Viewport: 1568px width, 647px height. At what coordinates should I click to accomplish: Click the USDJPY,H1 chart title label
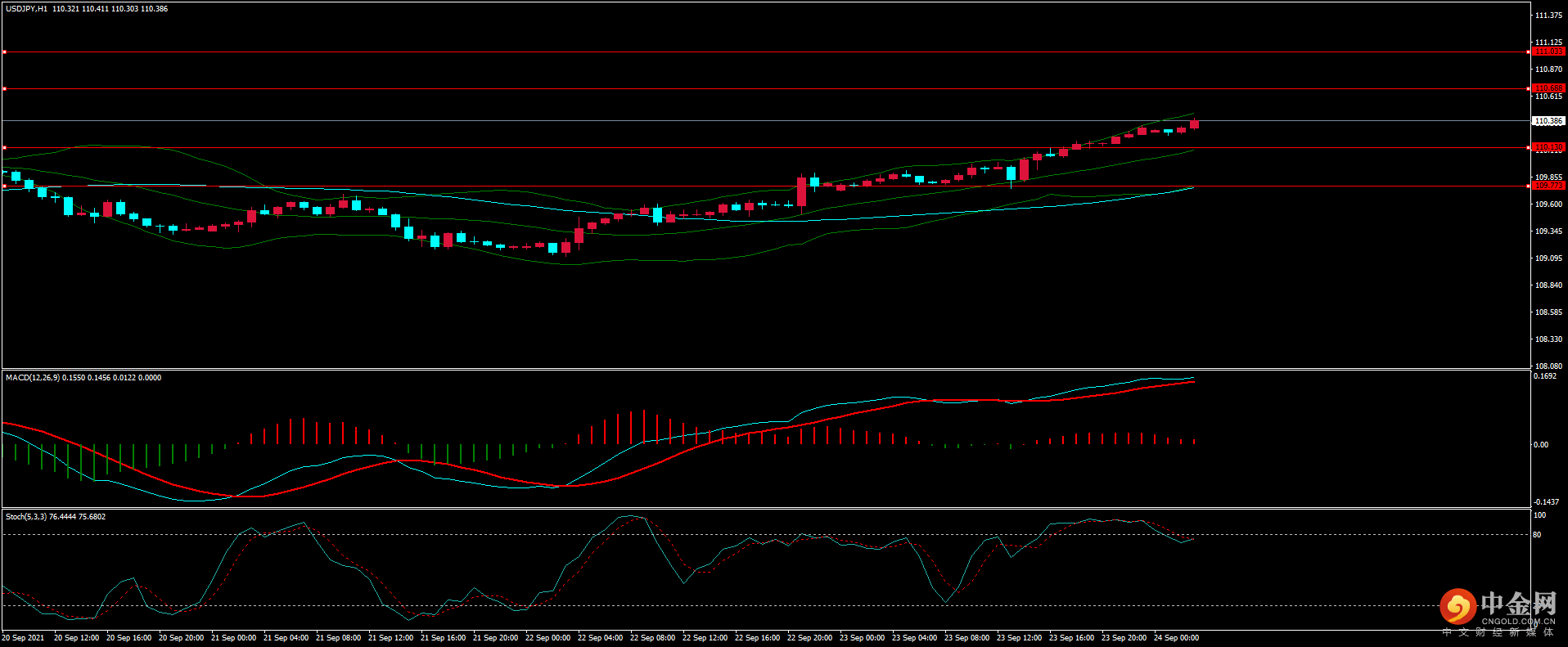[26, 9]
